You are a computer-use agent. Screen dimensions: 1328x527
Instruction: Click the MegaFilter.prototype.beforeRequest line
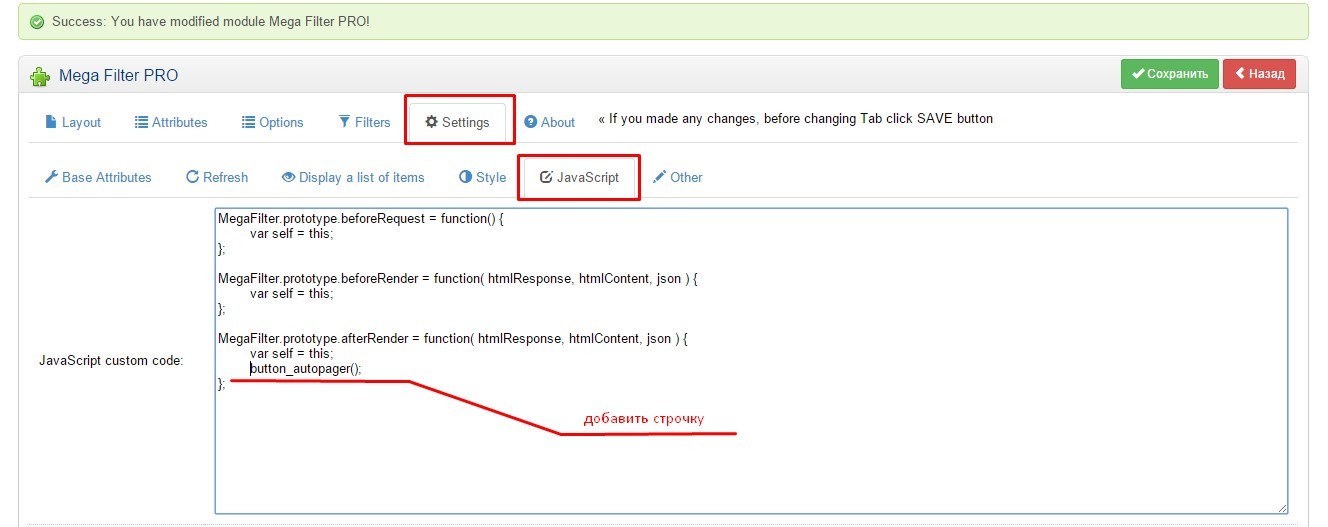361,218
